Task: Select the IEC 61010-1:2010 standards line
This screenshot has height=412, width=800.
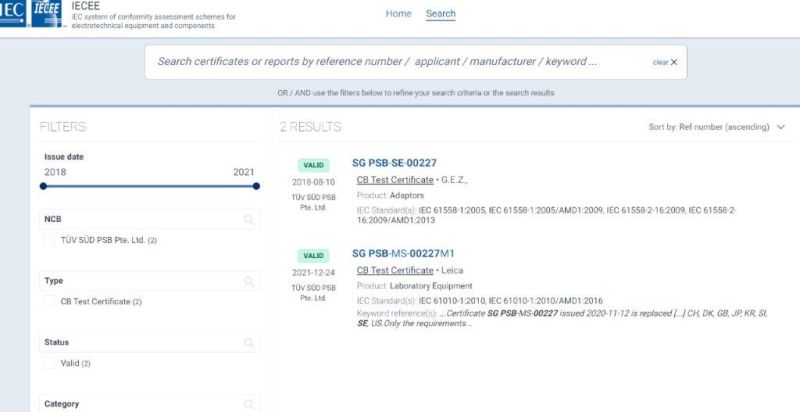Action: click(x=480, y=301)
